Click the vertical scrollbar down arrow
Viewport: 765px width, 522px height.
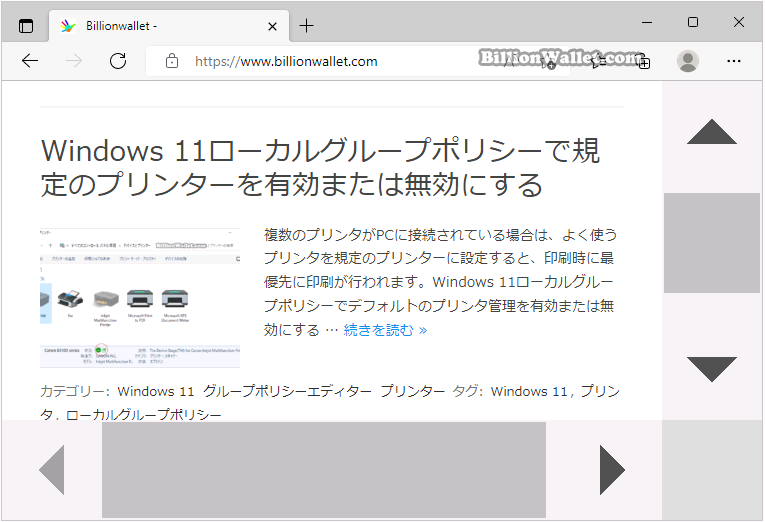[711, 369]
